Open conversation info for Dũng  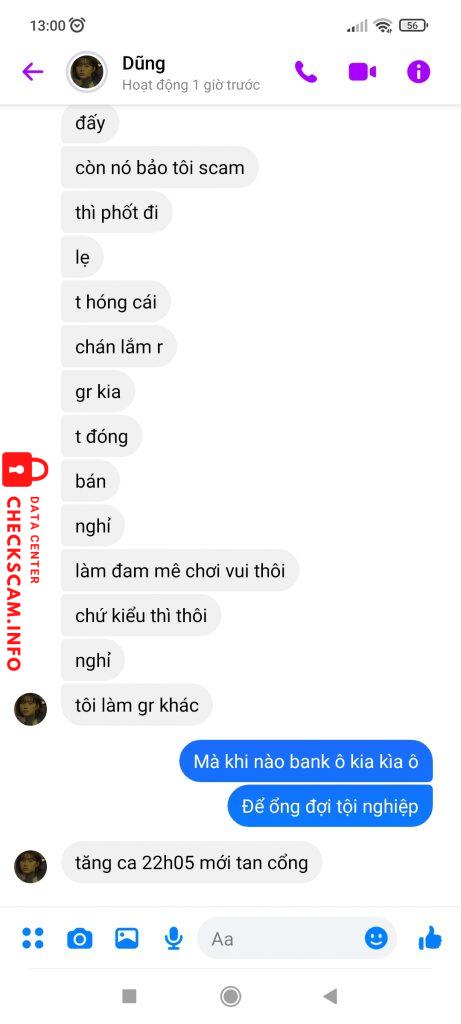click(419, 71)
